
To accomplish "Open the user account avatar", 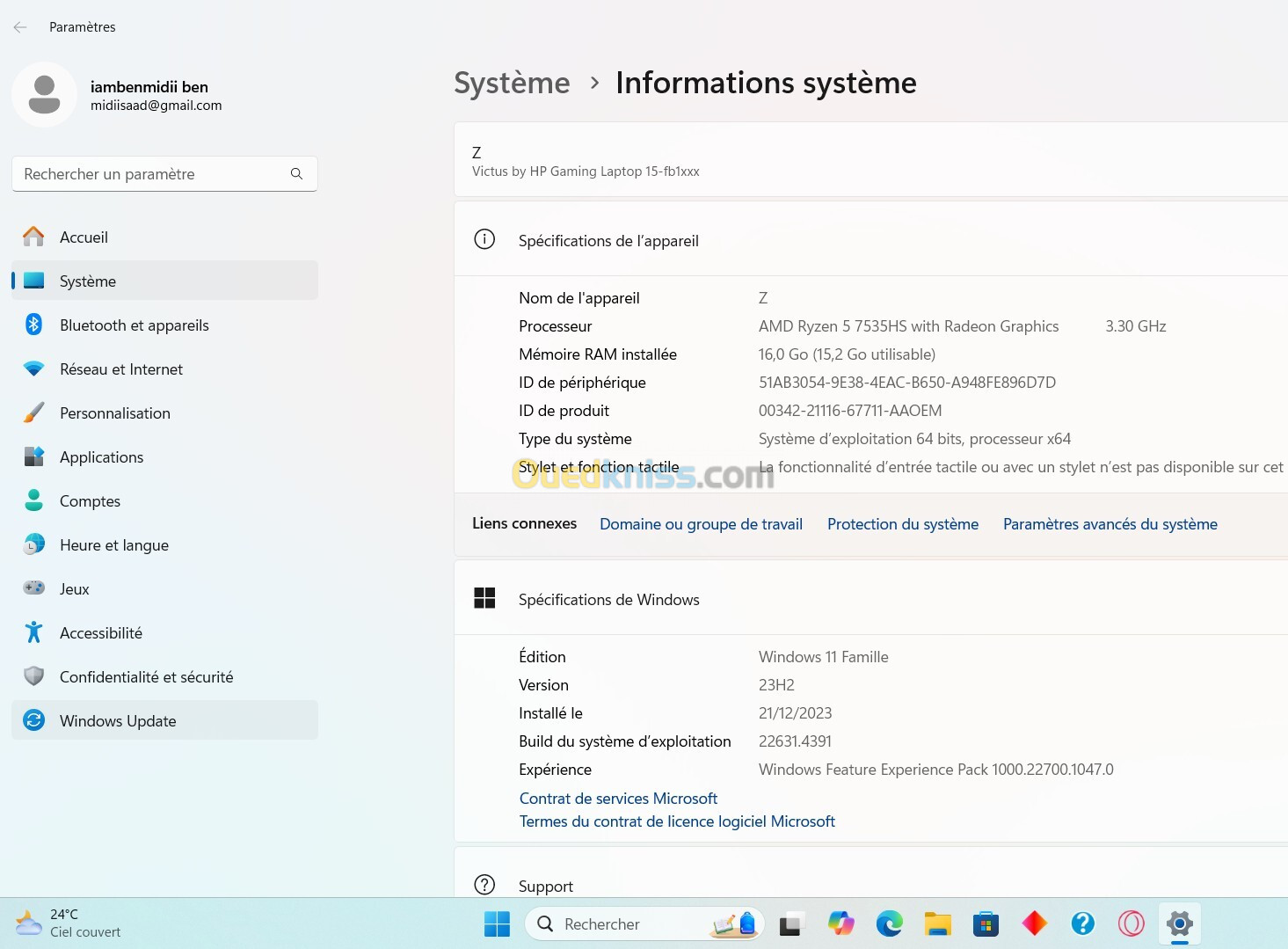I will click(44, 94).
